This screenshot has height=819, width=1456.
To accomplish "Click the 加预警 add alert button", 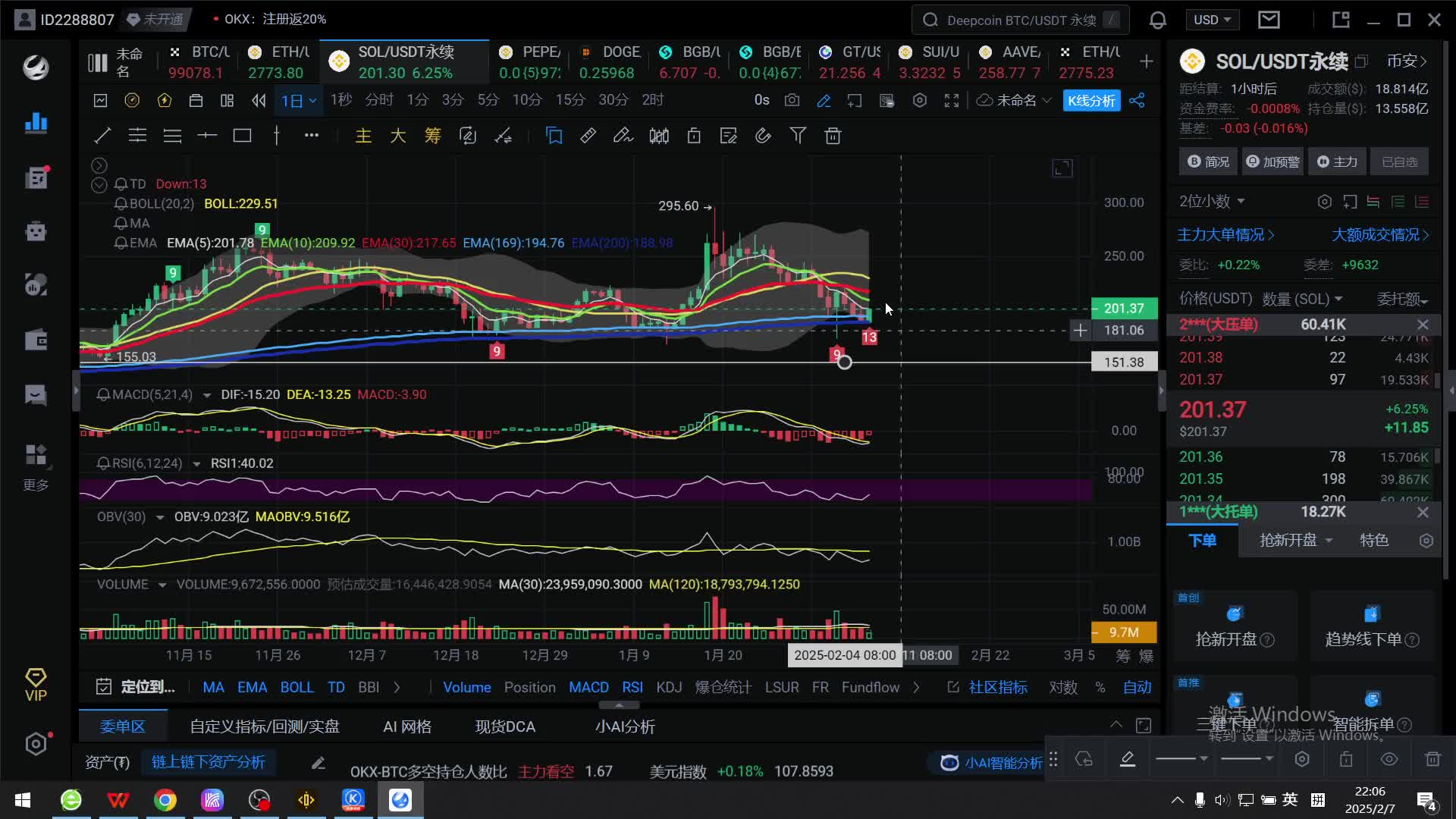I will point(1272,162).
